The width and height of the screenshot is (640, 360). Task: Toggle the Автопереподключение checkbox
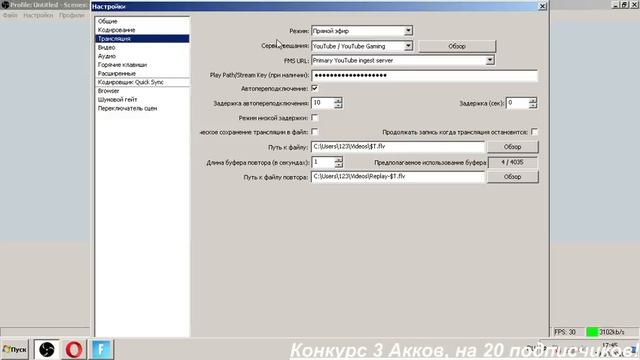(x=314, y=88)
